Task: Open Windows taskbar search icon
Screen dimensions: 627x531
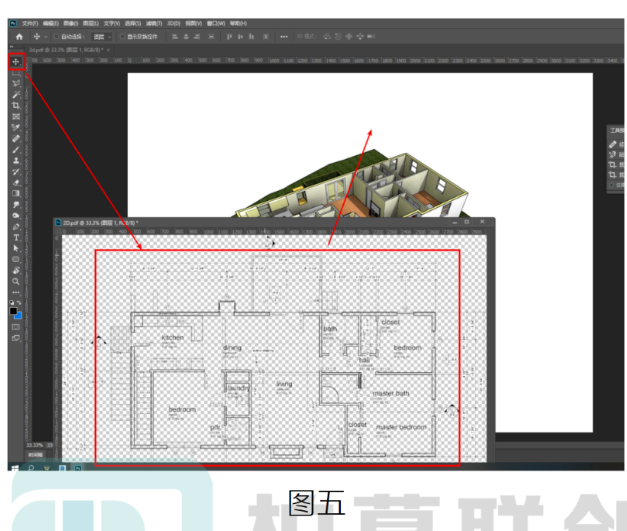Action: pyautogui.click(x=31, y=468)
